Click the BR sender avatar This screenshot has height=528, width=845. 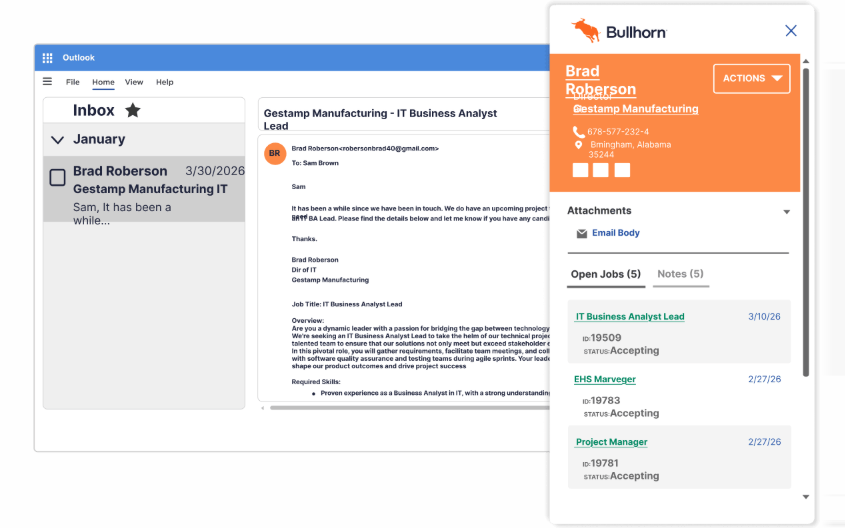[275, 154]
